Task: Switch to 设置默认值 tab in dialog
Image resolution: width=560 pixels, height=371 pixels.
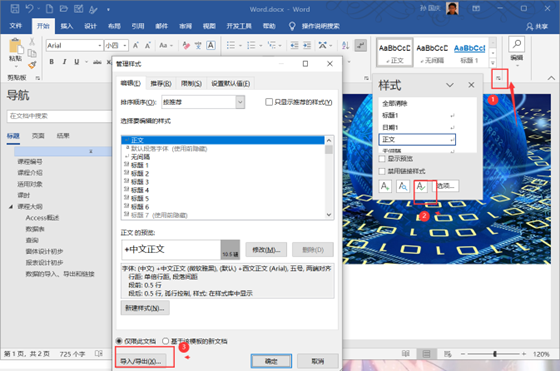Action: pos(231,84)
